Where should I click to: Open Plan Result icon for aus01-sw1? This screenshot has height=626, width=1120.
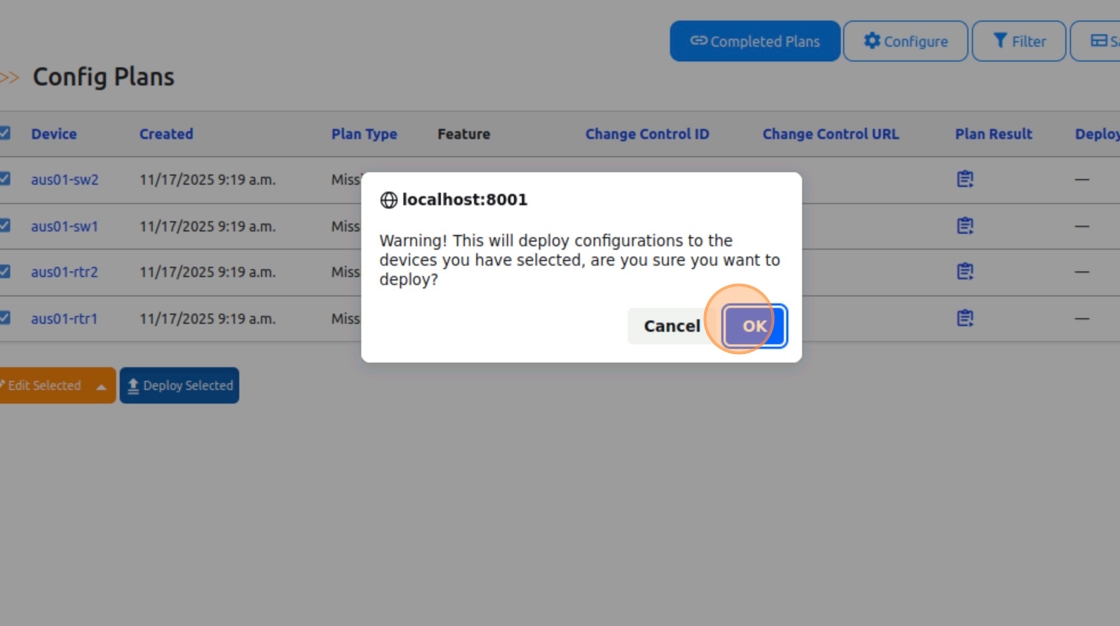pyautogui.click(x=965, y=226)
